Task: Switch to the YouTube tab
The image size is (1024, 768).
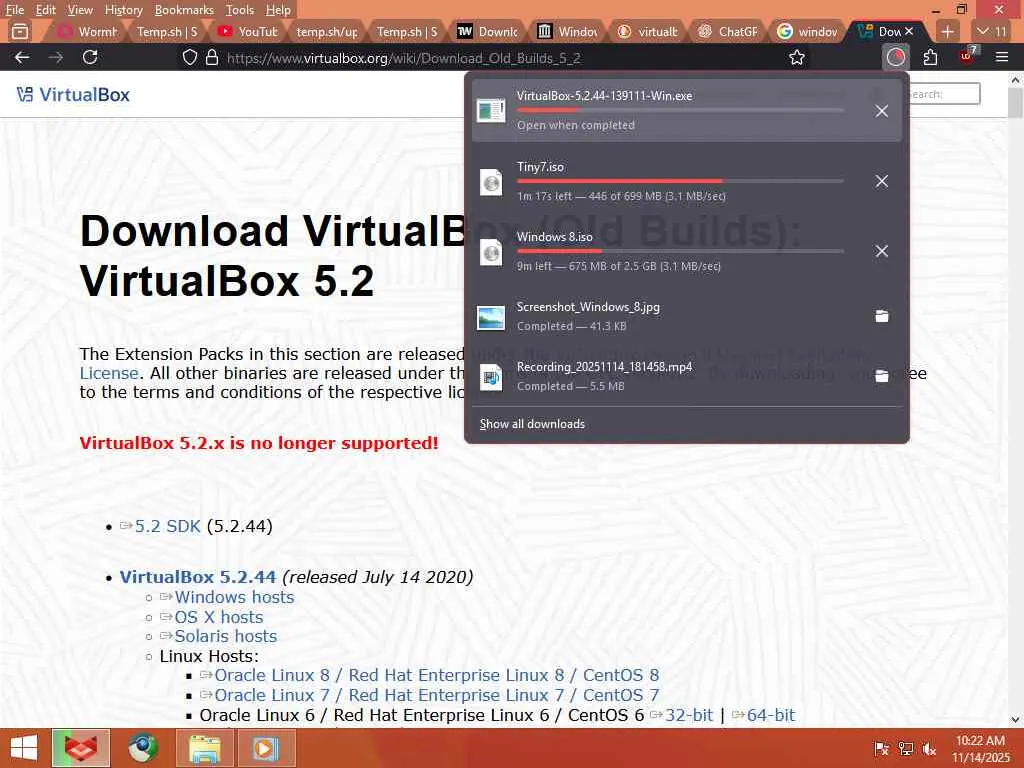Action: [x=247, y=31]
